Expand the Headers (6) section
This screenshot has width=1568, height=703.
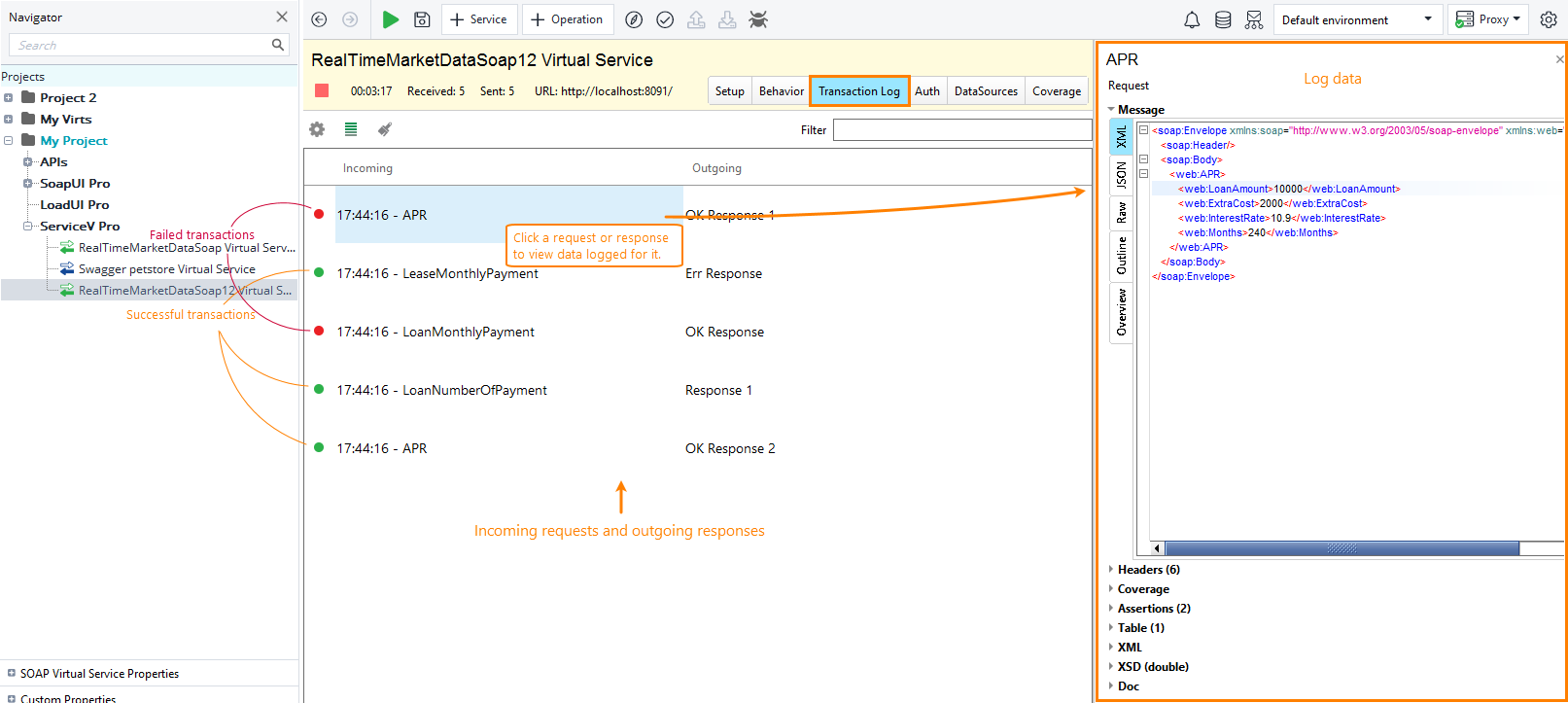tap(1111, 570)
